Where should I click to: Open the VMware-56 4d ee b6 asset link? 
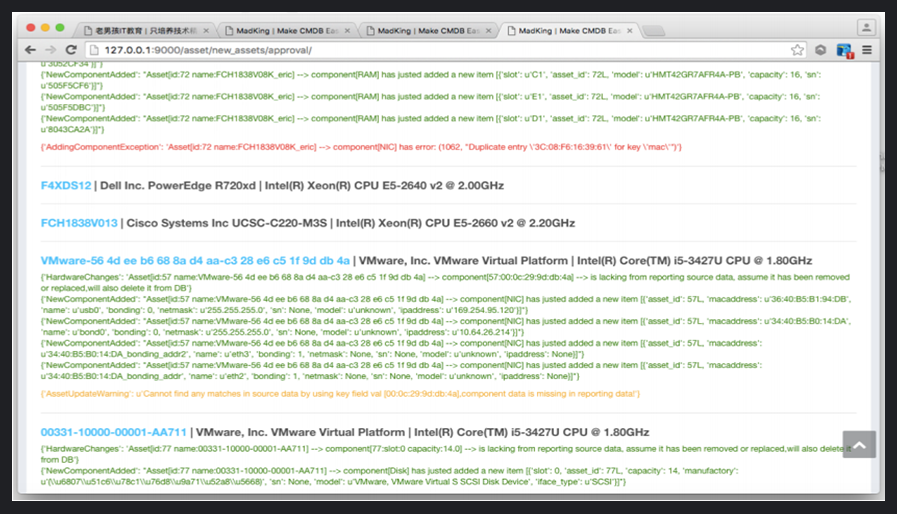[195, 259]
